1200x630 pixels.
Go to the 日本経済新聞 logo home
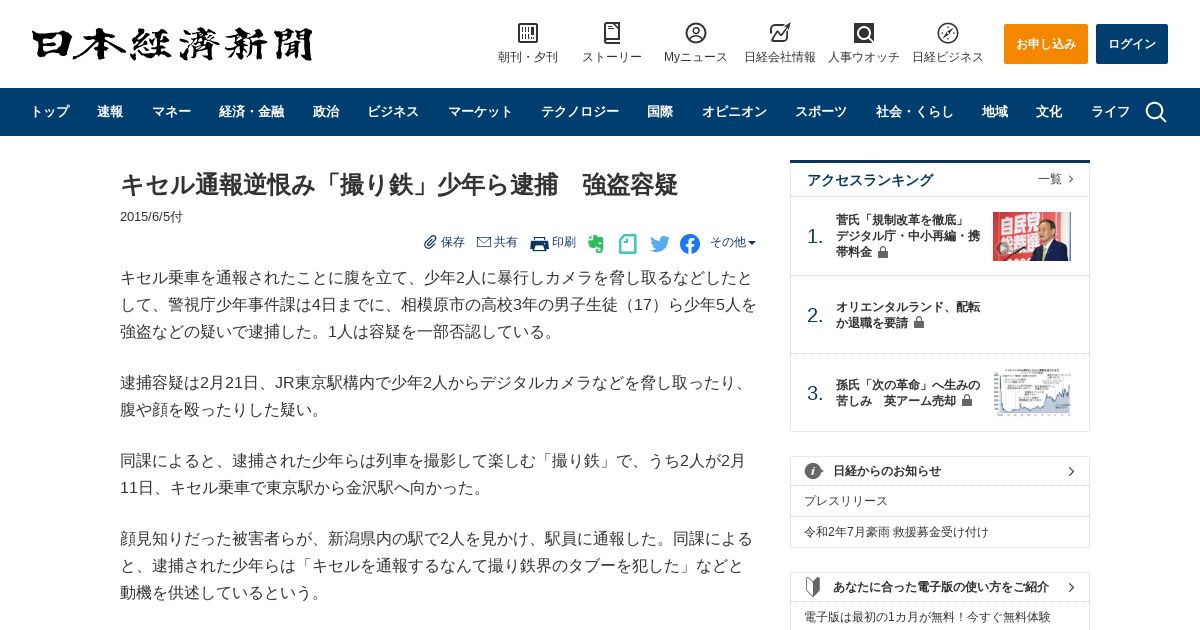172,44
